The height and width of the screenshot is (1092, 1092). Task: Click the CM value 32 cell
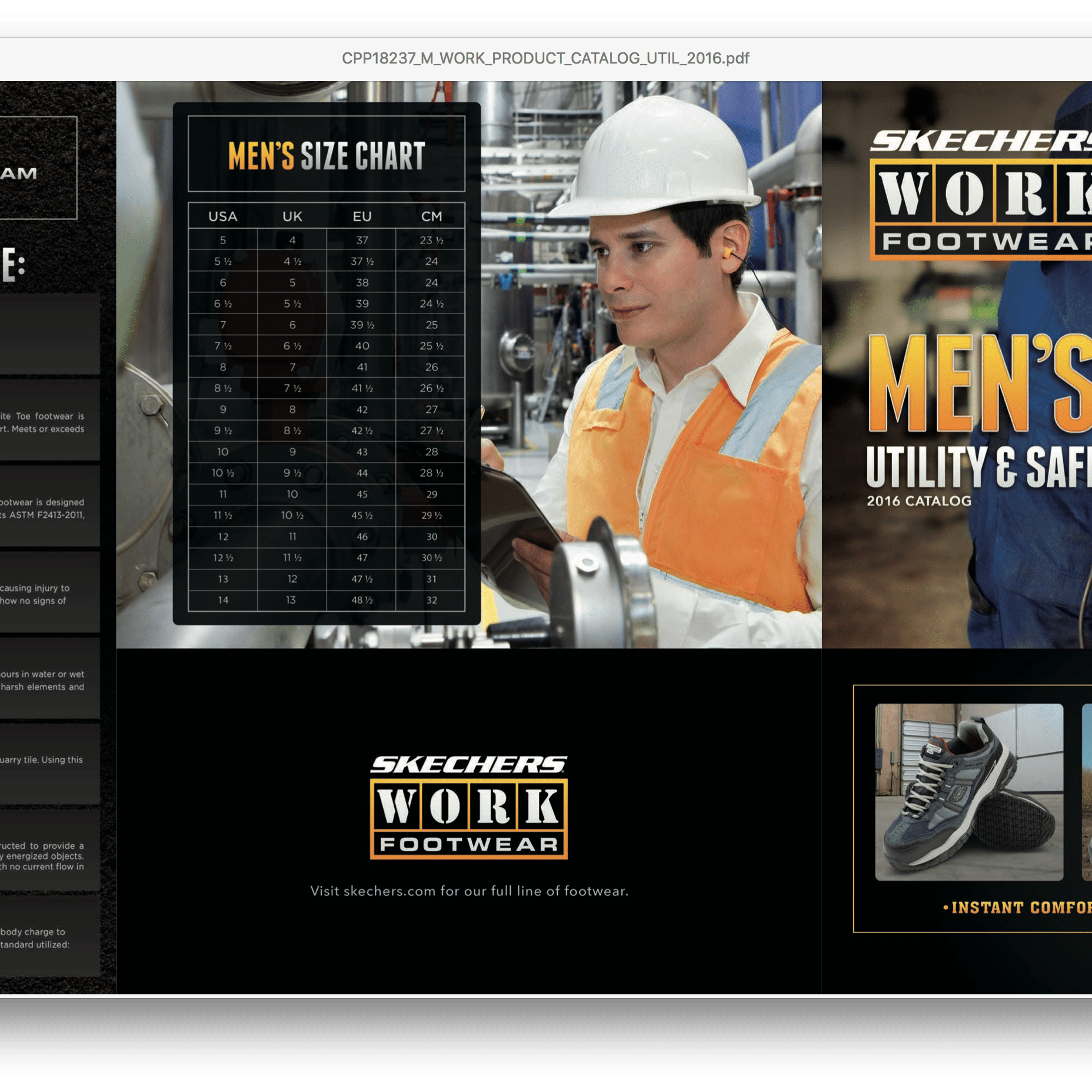[x=431, y=600]
